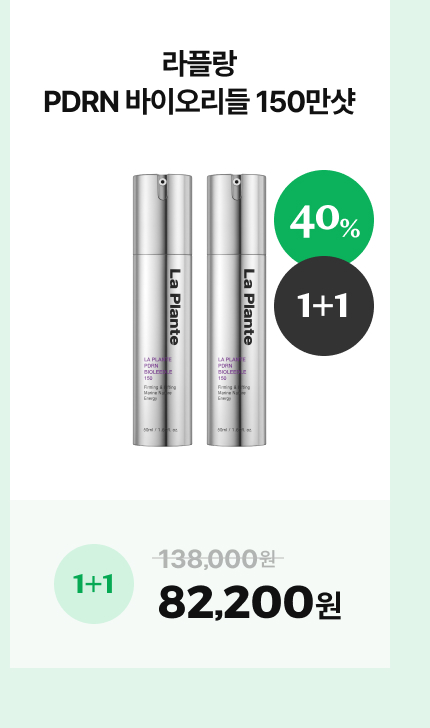The height and width of the screenshot is (728, 430).
Task: Open PDRN 바이오리들 150만샷 product title
Action: pyautogui.click(x=200, y=102)
